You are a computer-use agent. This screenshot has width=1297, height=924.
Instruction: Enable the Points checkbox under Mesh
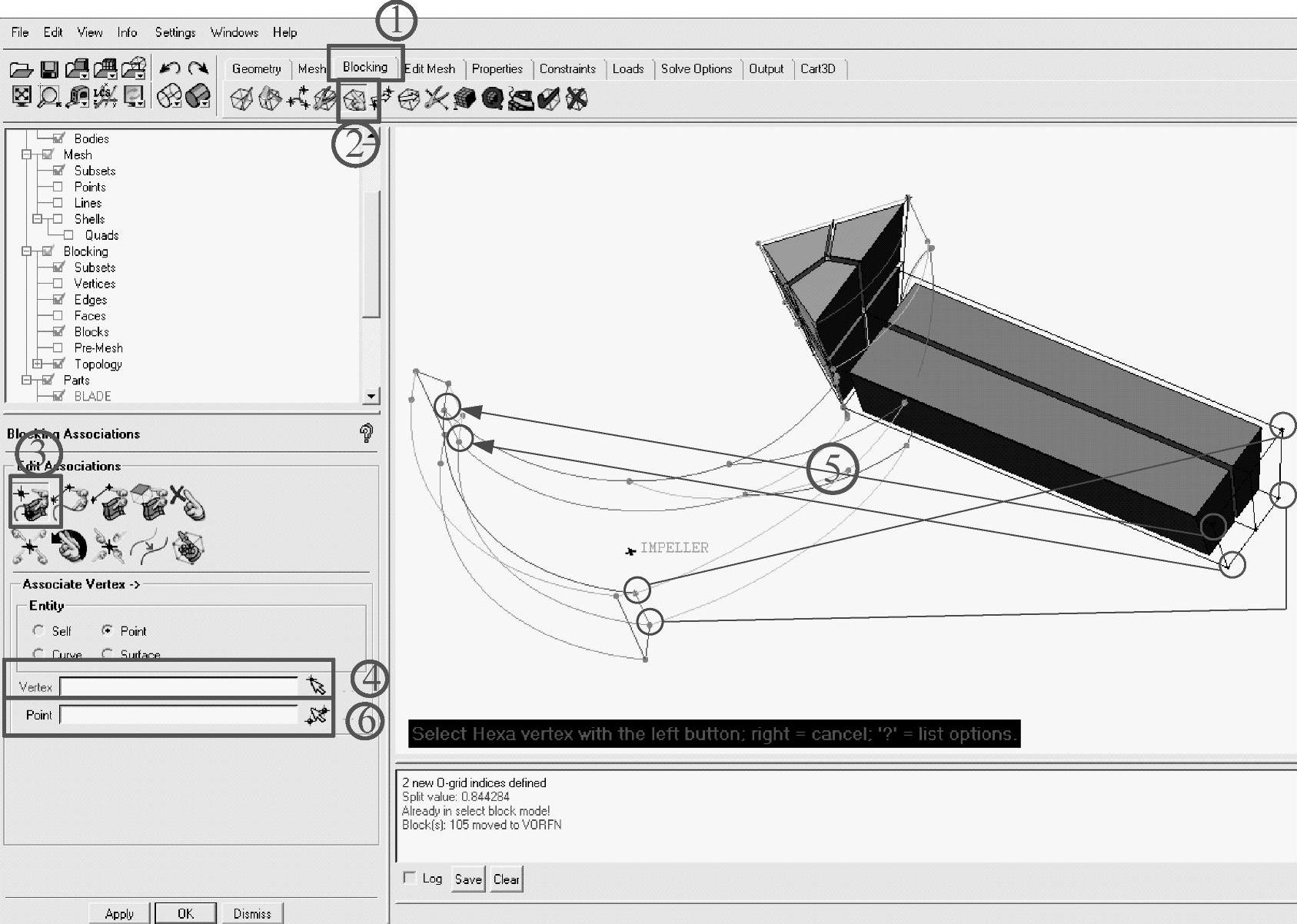click(x=58, y=187)
